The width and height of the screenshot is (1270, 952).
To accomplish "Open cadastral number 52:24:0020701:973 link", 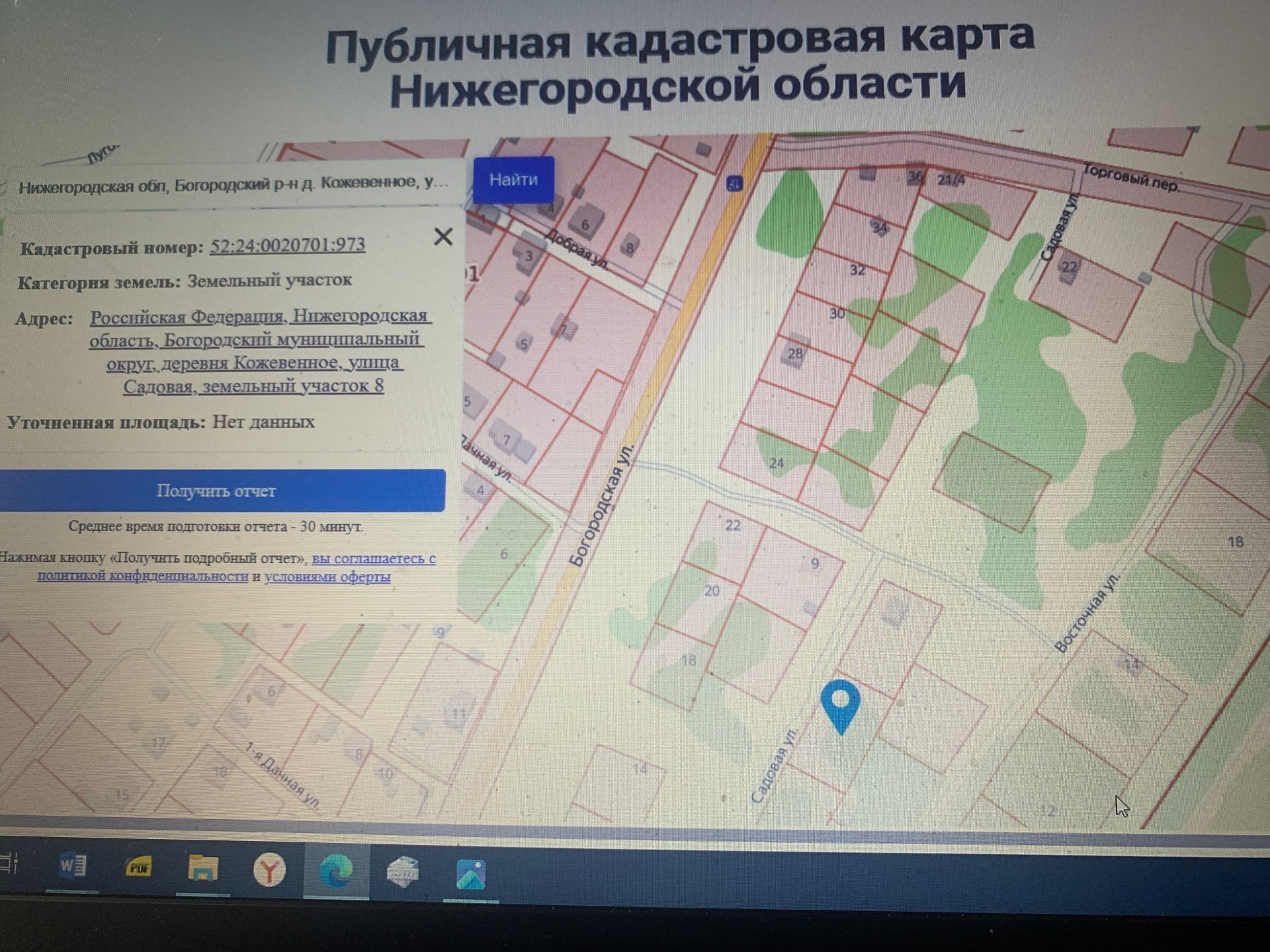I will coord(287,245).
